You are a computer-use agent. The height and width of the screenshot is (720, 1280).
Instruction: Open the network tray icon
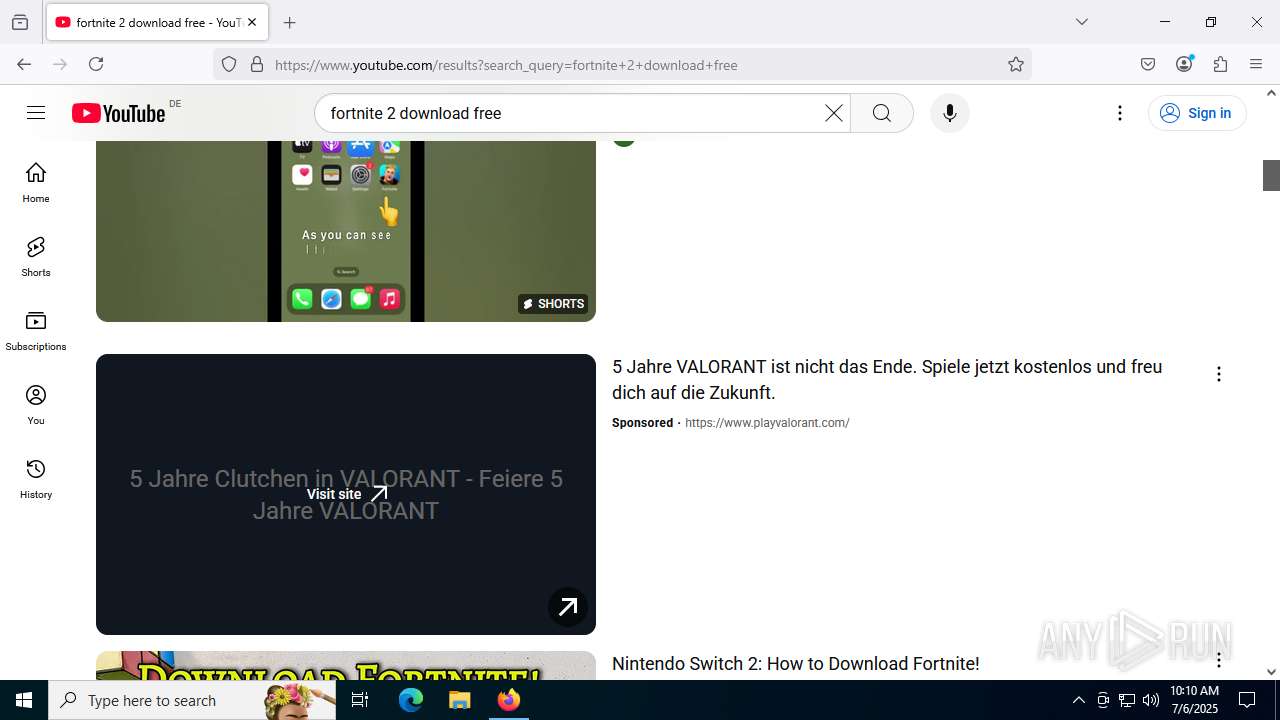coord(1126,700)
